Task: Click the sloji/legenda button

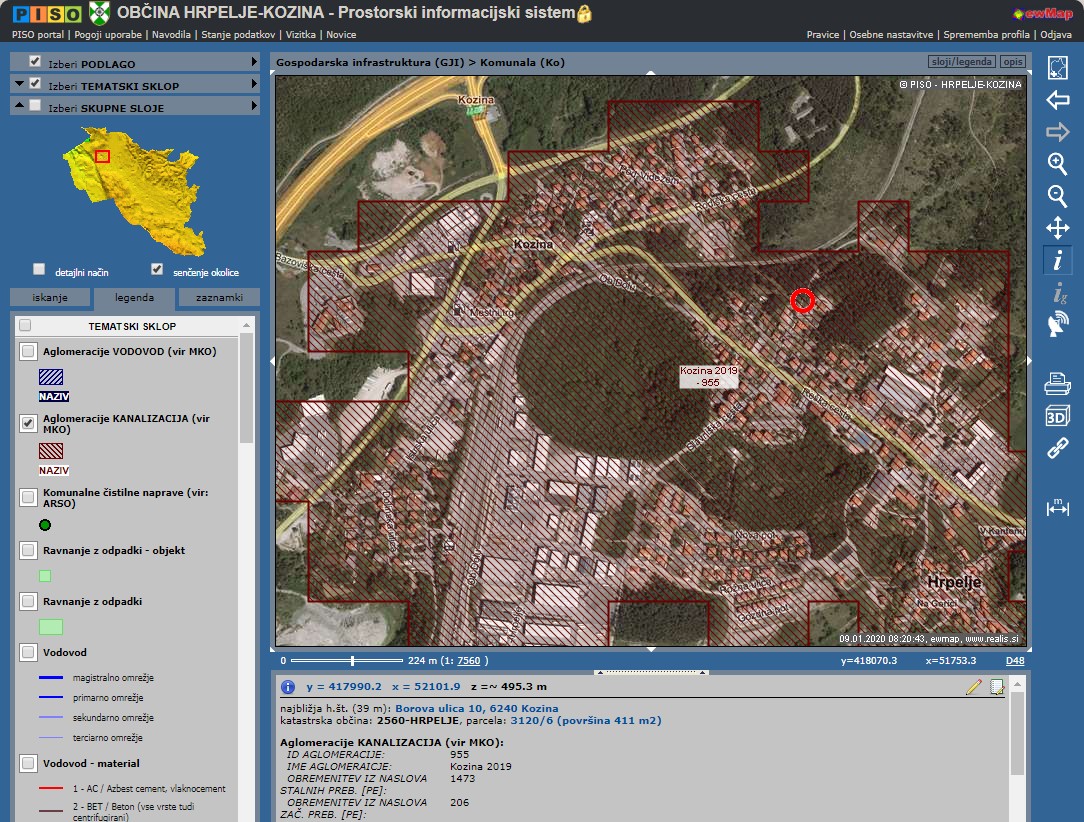Action: pos(961,62)
